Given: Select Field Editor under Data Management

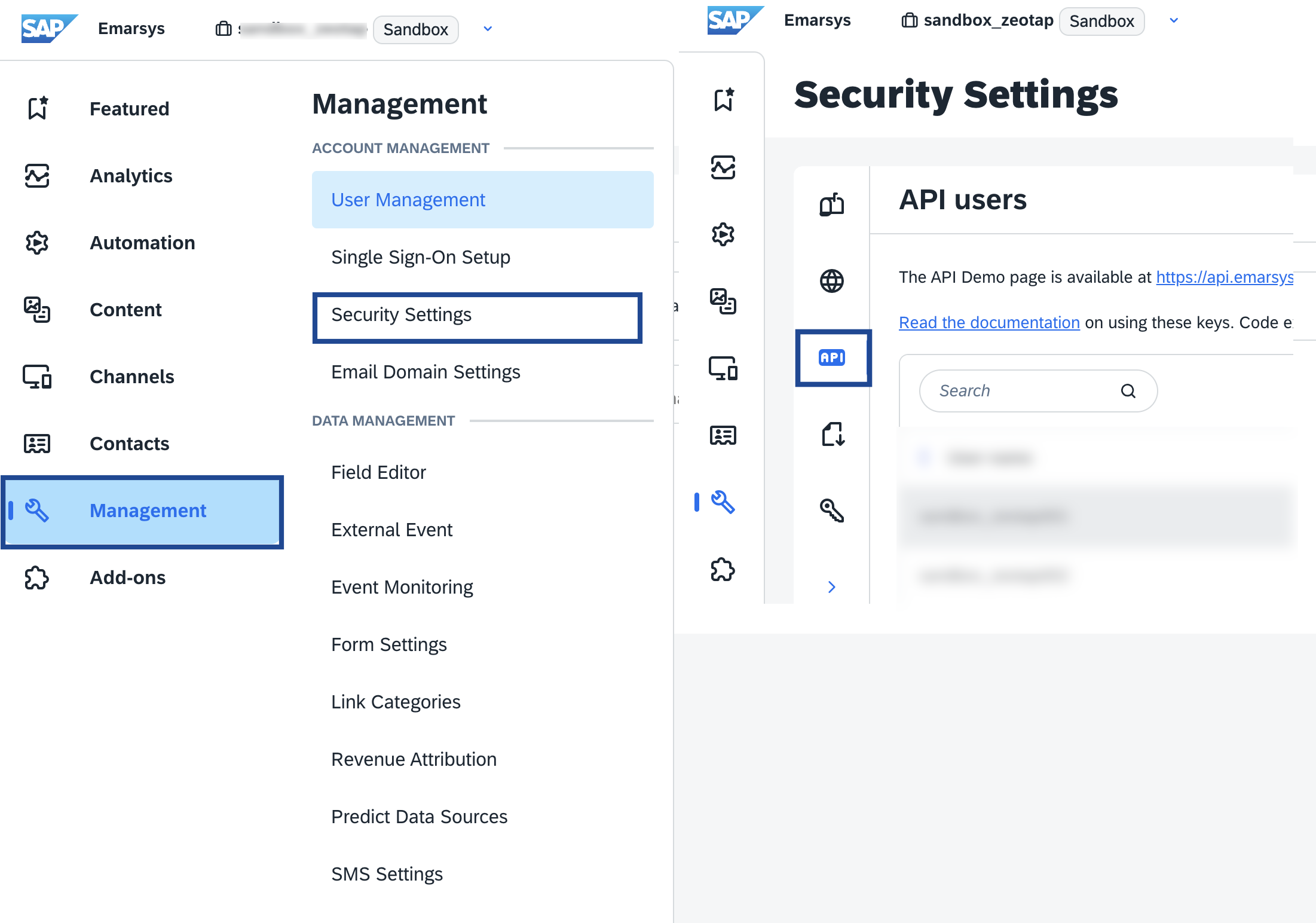Looking at the screenshot, I should point(378,472).
